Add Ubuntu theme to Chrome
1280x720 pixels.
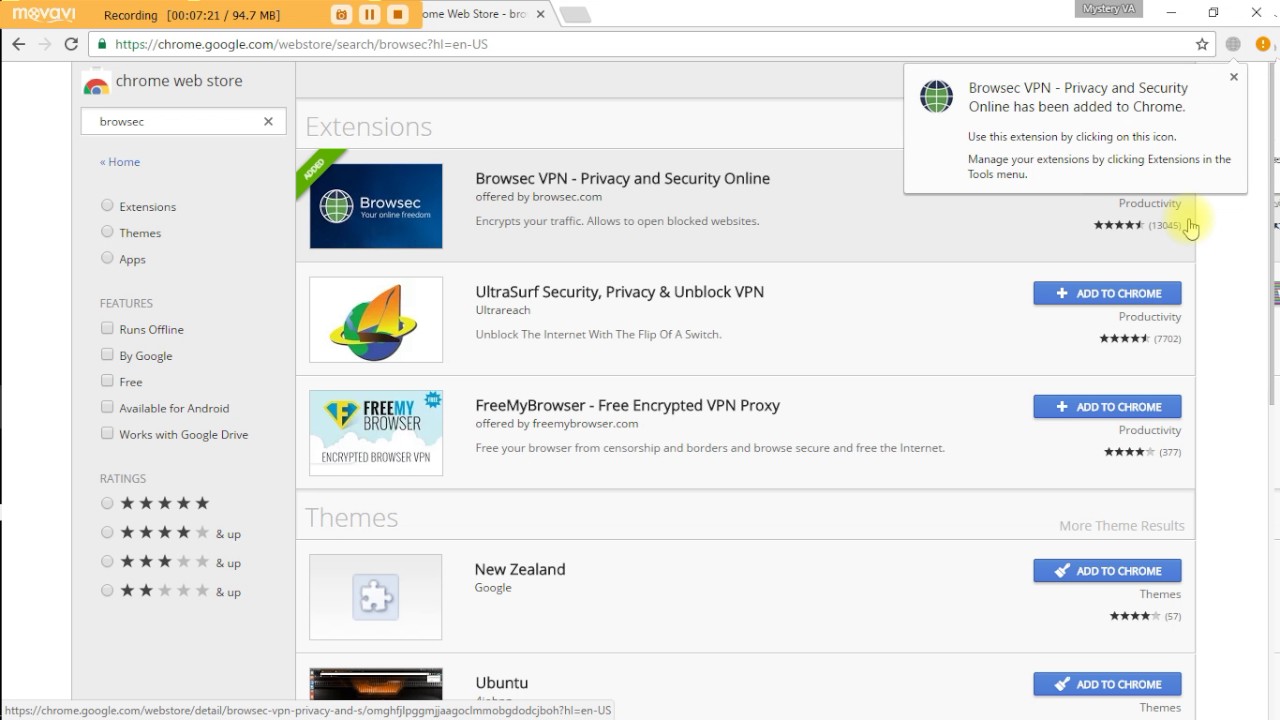[x=1107, y=684]
